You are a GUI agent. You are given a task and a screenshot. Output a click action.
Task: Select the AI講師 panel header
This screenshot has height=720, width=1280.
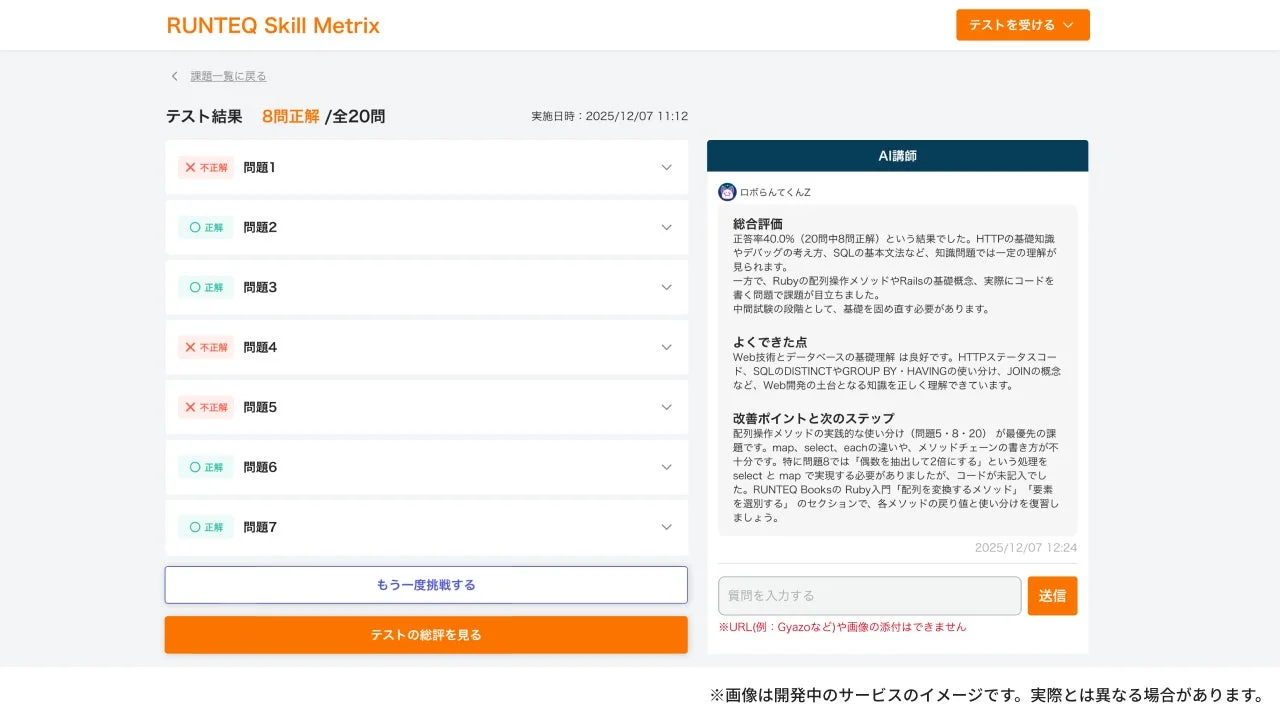click(x=897, y=155)
